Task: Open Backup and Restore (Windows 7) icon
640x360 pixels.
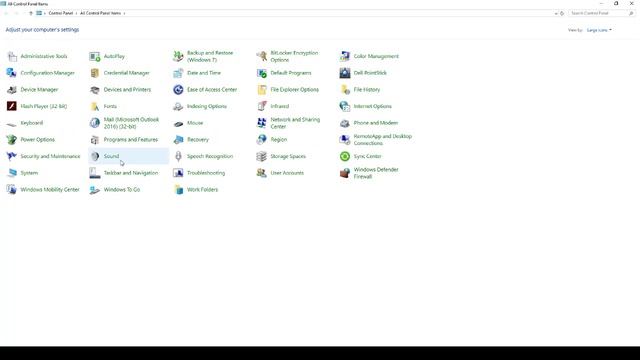Action: 178,56
